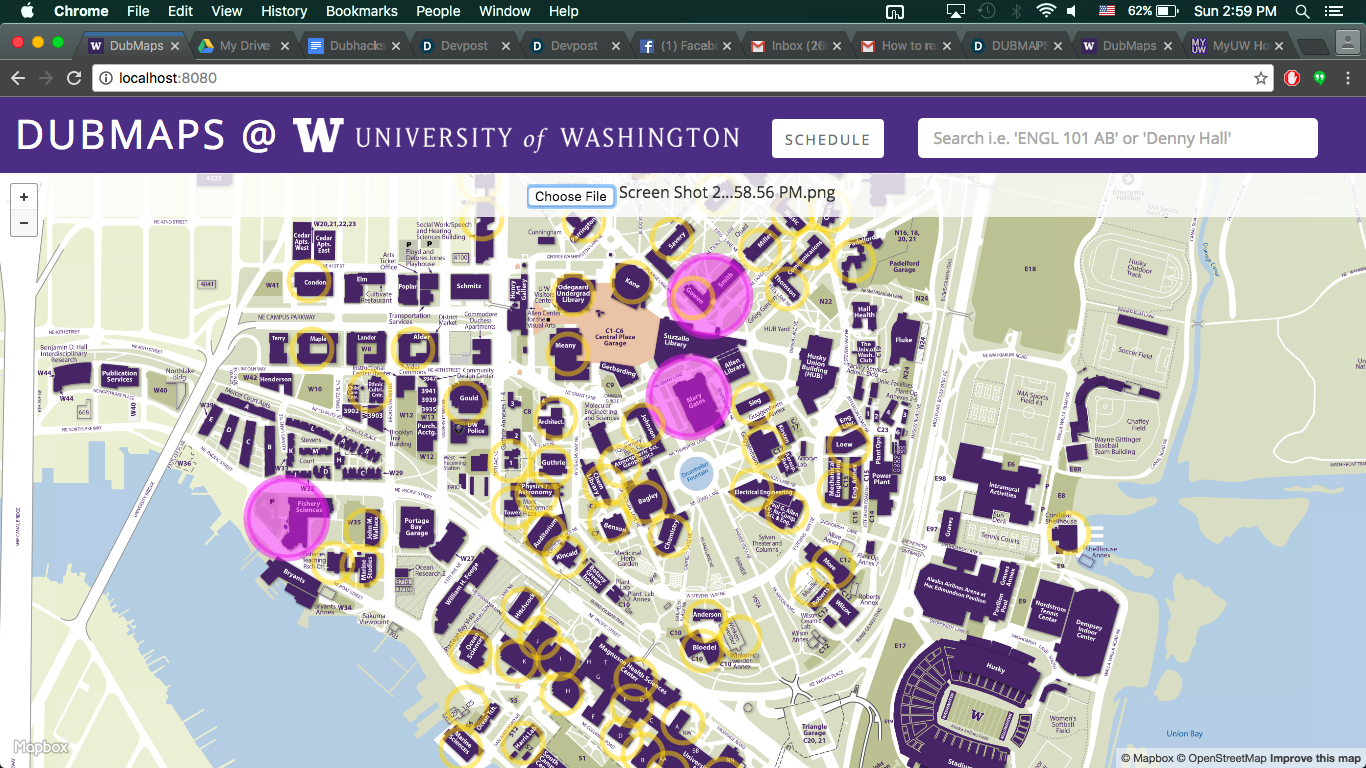The height and width of the screenshot is (768, 1366).
Task: Click the clock showing Sun 2:59 PM
Action: pyautogui.click(x=1235, y=11)
